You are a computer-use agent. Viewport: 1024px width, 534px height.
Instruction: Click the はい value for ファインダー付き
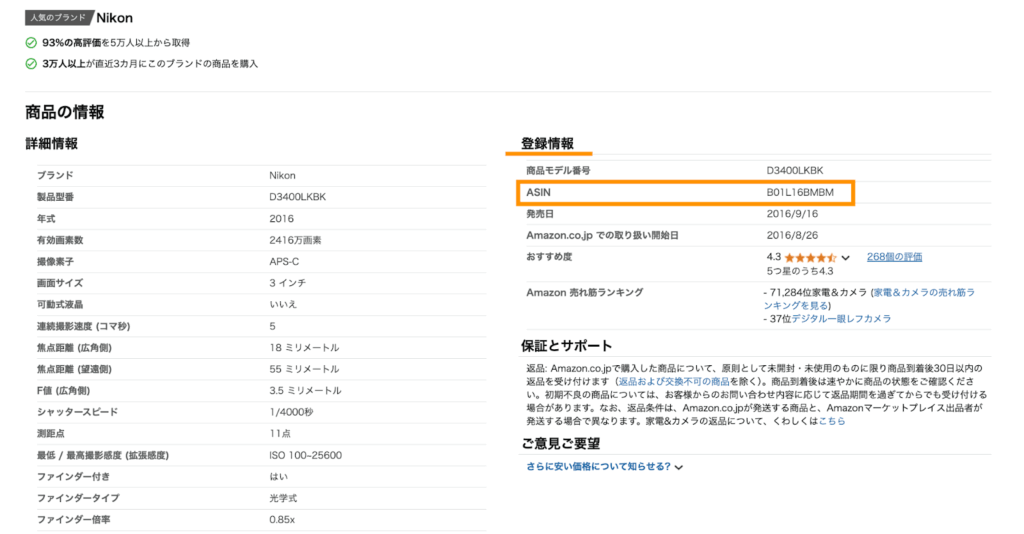click(x=278, y=477)
